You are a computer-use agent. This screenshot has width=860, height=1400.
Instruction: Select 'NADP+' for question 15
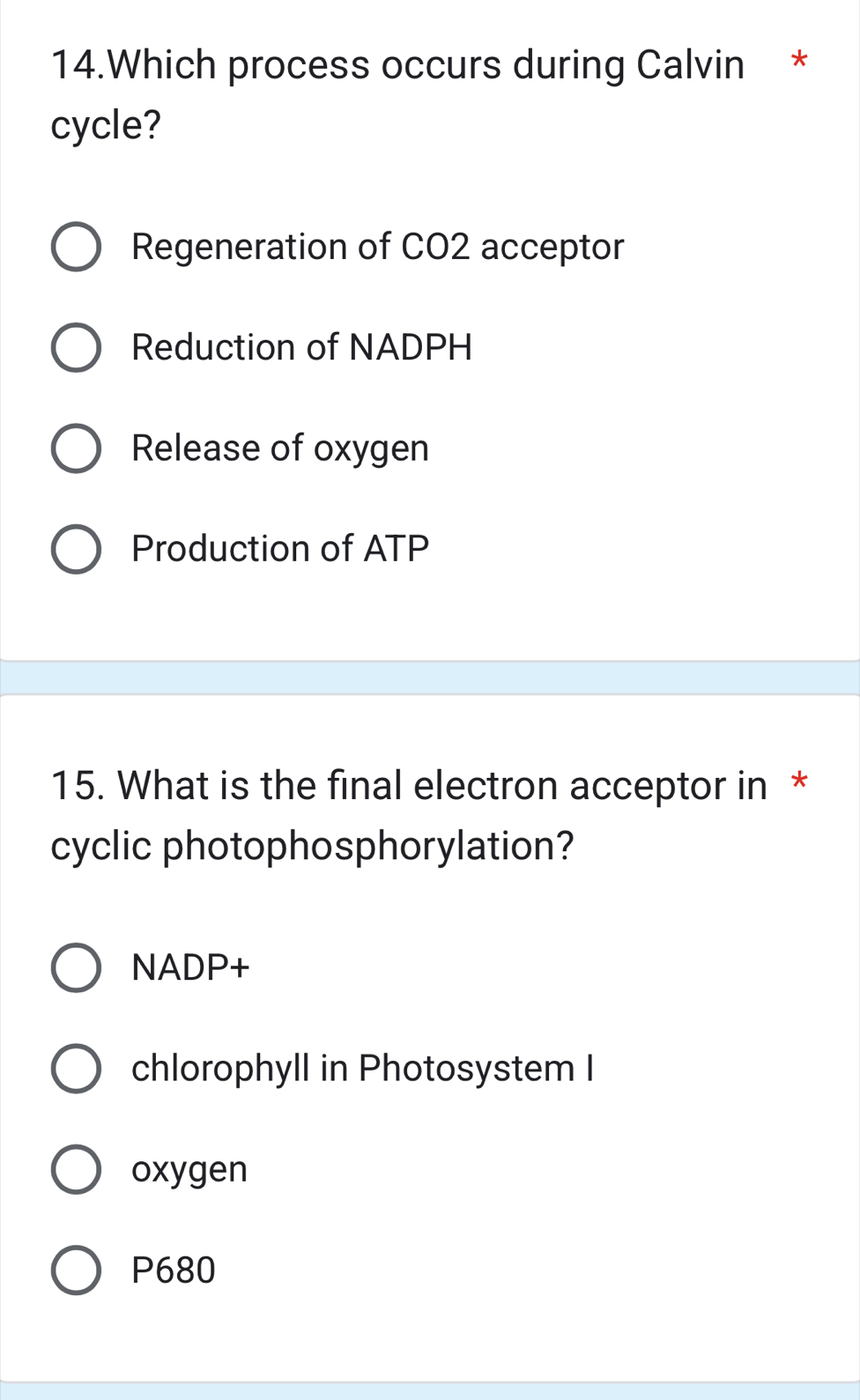point(75,967)
